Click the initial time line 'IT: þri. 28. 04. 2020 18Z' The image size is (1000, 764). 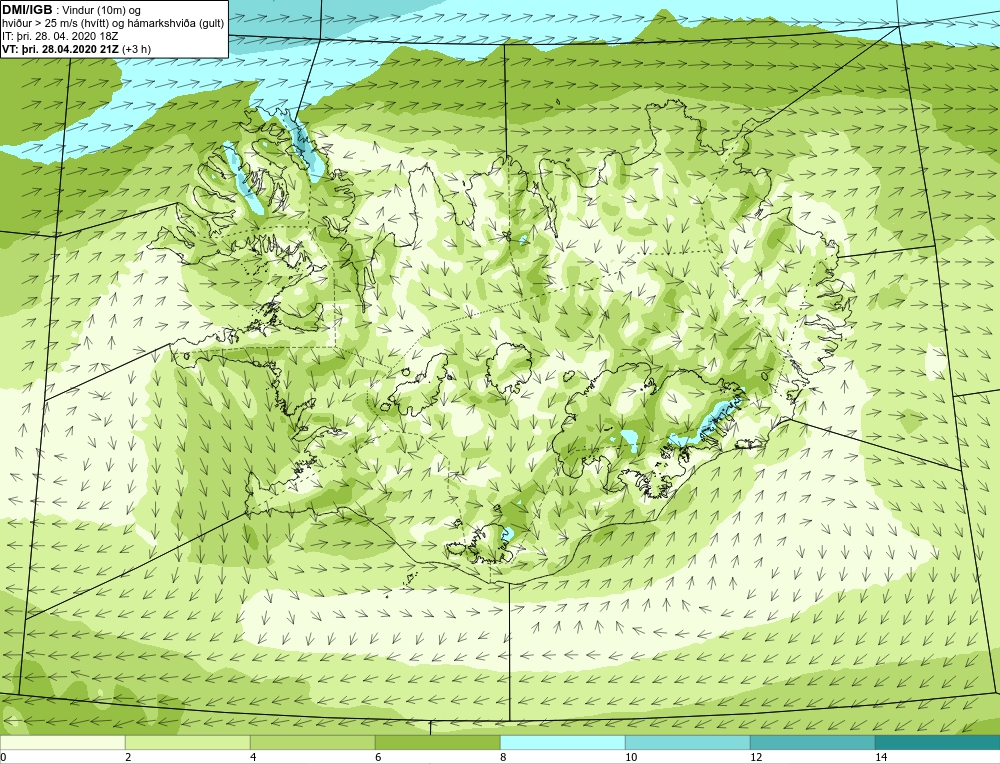[x=60, y=36]
